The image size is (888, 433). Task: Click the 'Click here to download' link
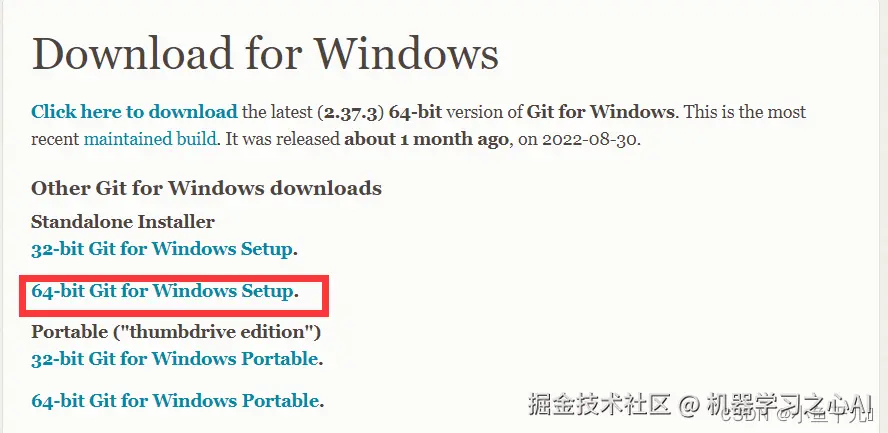pyautogui.click(x=134, y=112)
